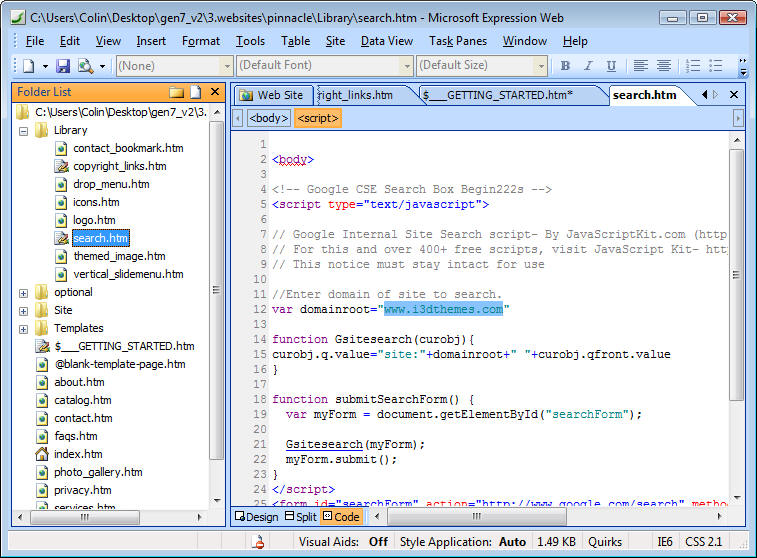Click New Folder icon in Folder List
This screenshot has width=757, height=558.
(x=177, y=92)
